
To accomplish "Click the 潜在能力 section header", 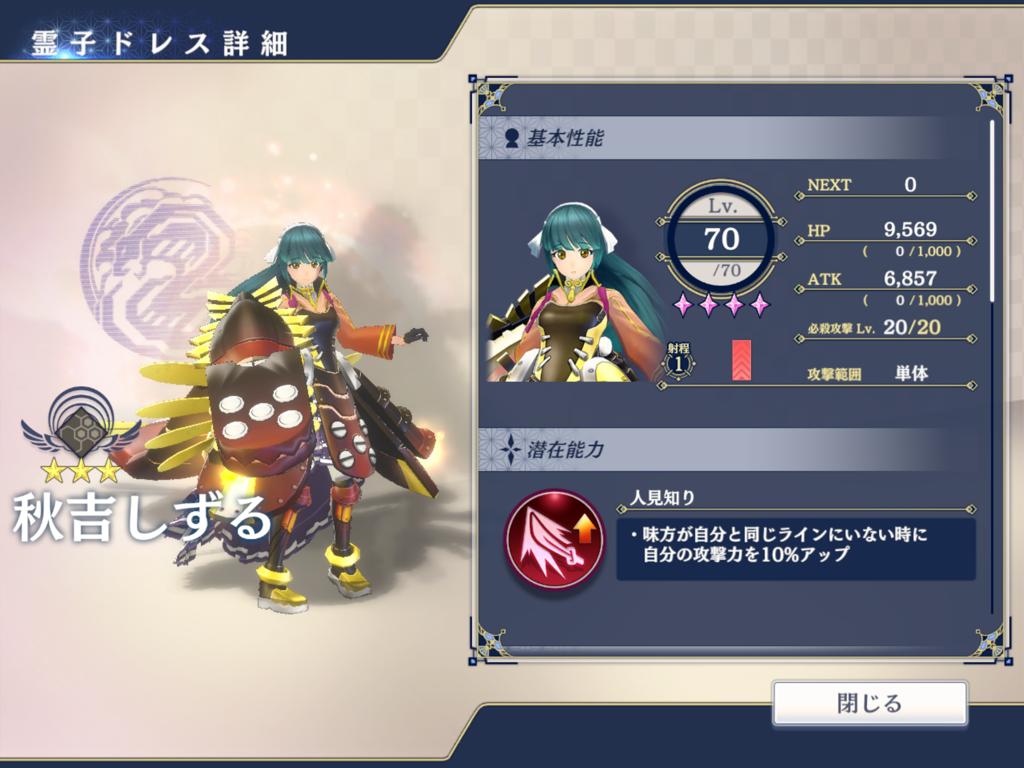I will 714,449.
